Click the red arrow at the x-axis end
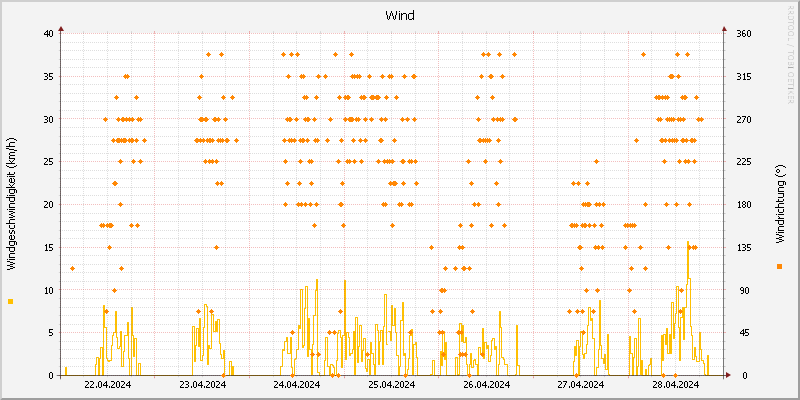The image size is (800, 400). coord(728,375)
